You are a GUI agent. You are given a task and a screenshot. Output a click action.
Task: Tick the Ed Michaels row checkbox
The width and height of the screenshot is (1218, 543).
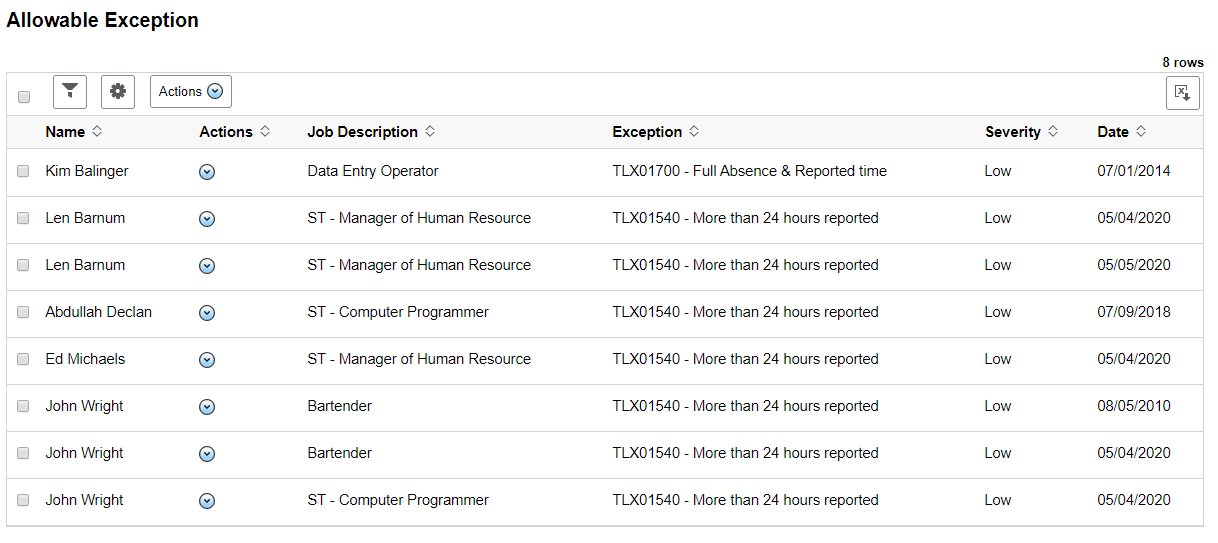pyautogui.click(x=24, y=359)
